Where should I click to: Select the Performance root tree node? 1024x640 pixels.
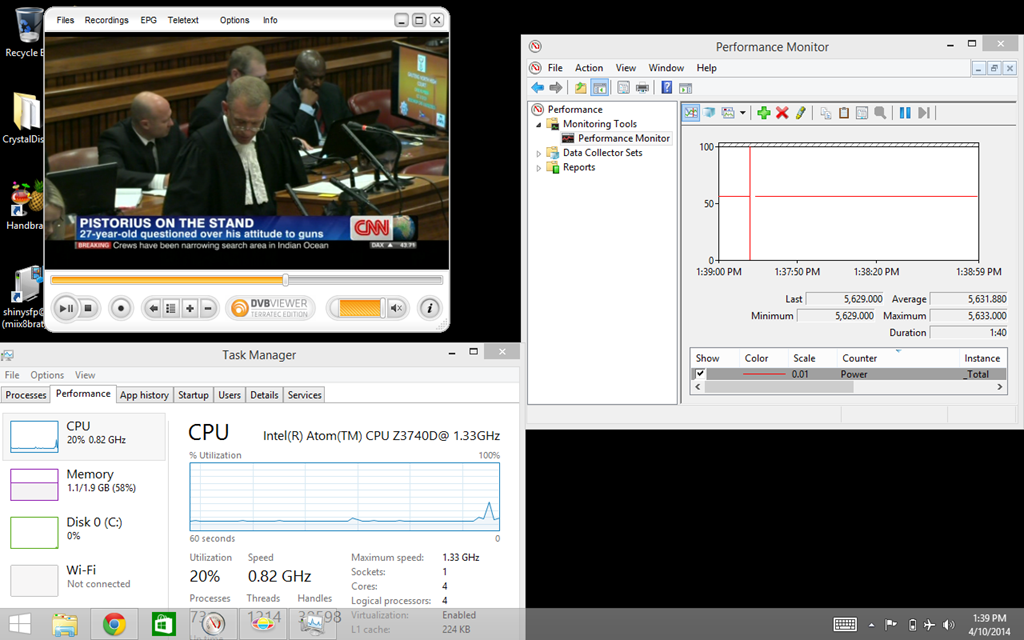(575, 109)
